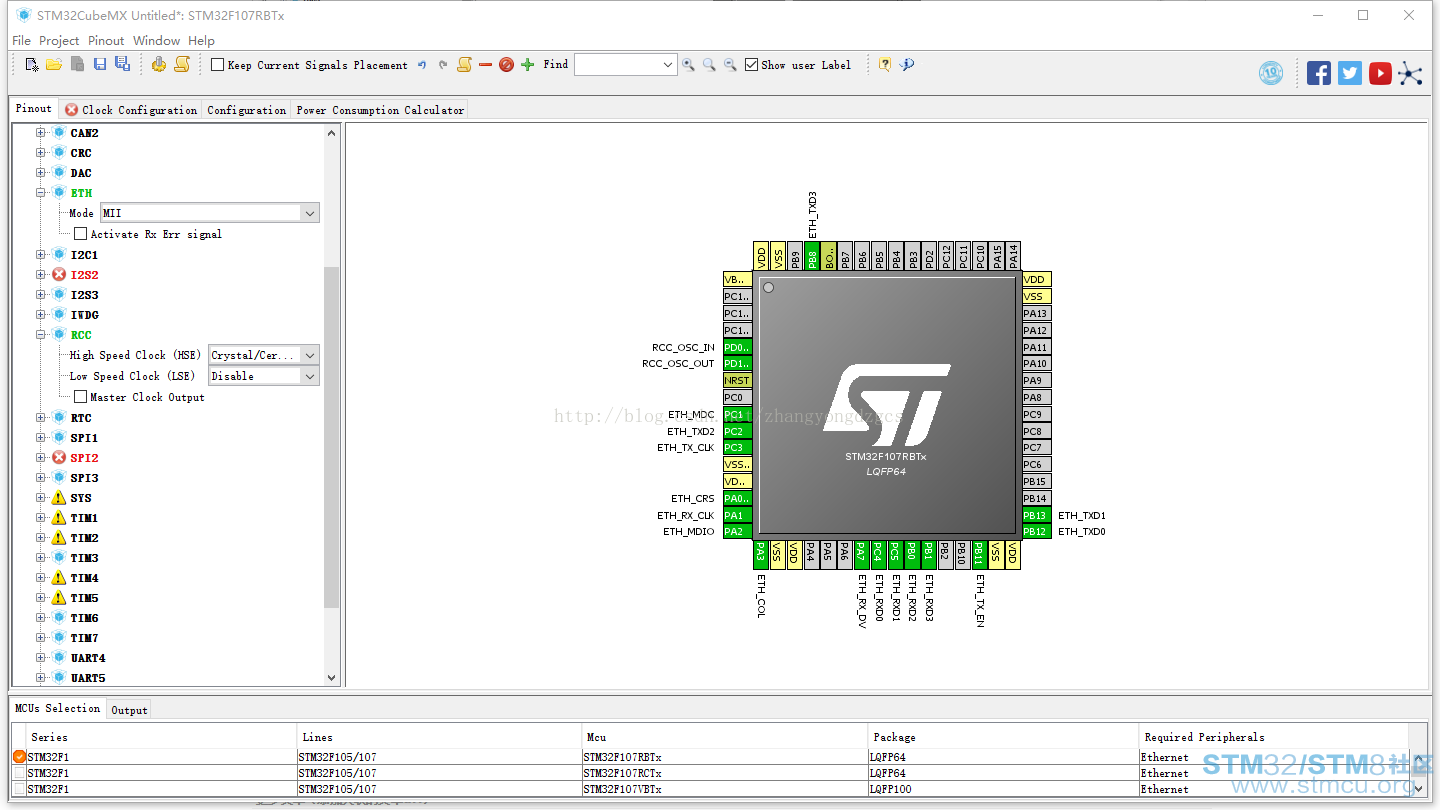
Task: Open the Facebook icon link
Action: [1319, 73]
